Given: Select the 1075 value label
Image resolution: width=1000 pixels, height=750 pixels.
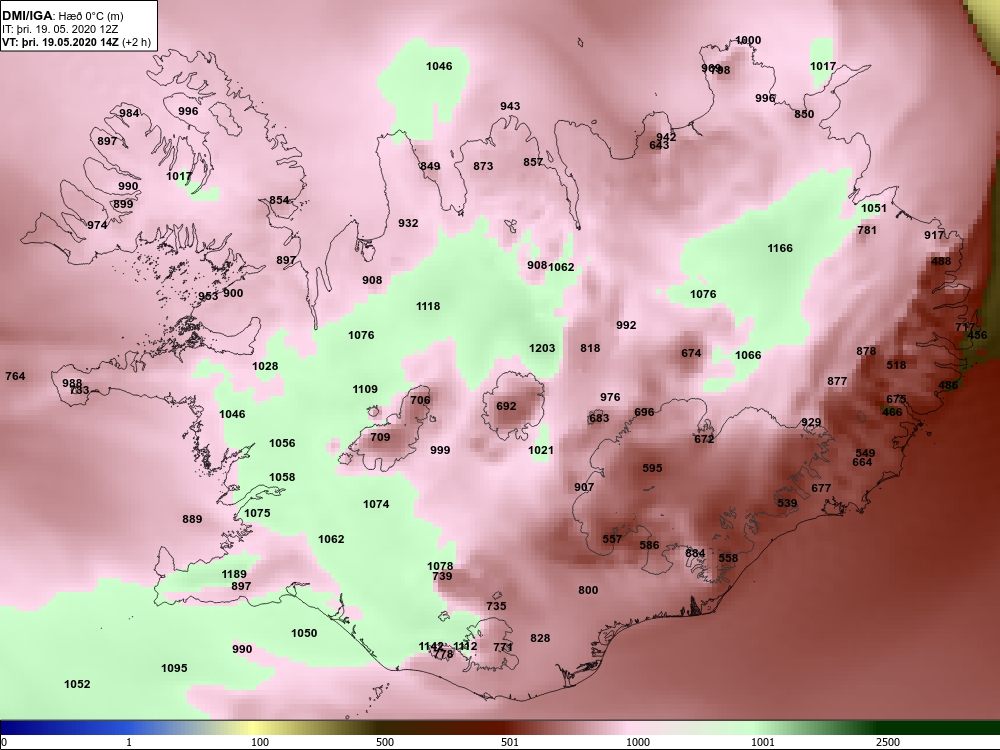Looking at the screenshot, I should coord(257,513).
